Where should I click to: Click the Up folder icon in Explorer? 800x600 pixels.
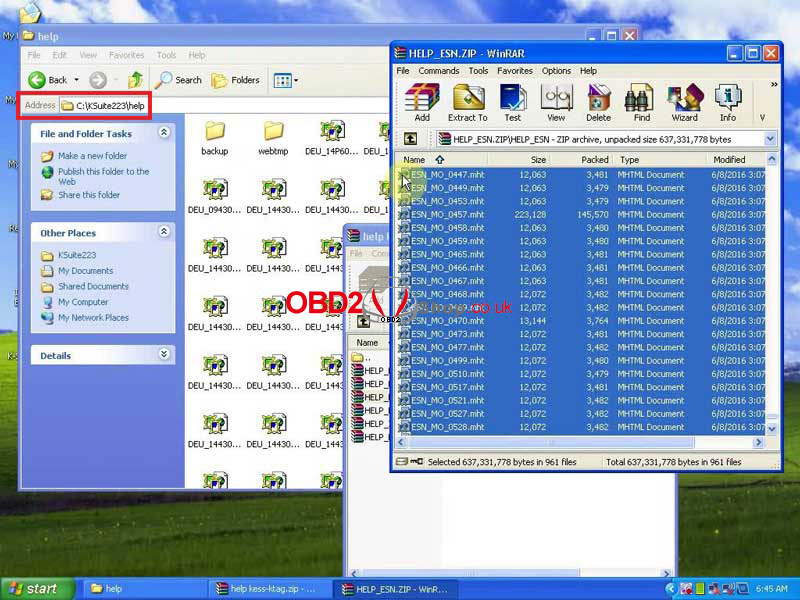coord(135,80)
